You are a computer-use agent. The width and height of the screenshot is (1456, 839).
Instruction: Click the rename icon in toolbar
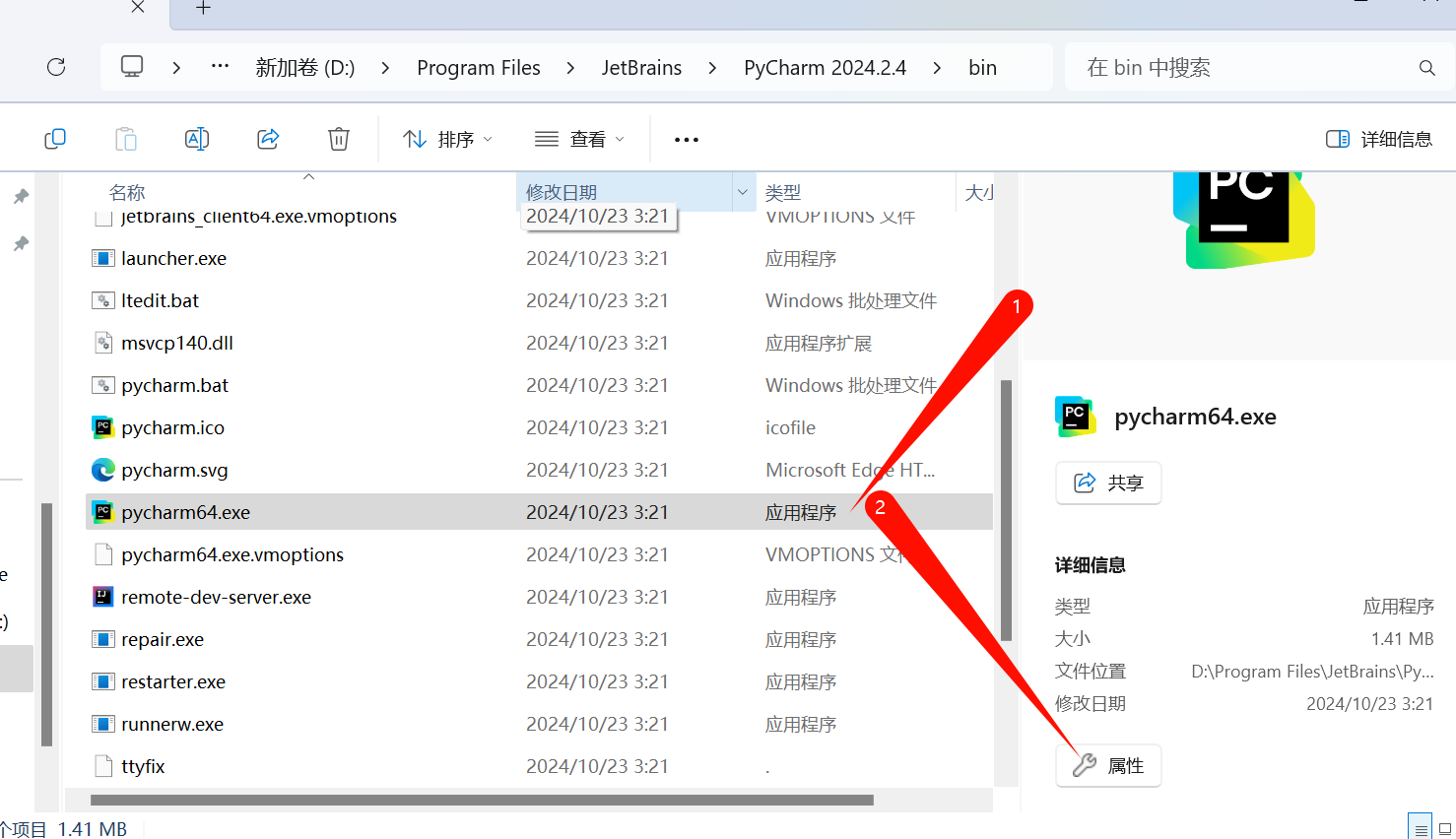[197, 139]
